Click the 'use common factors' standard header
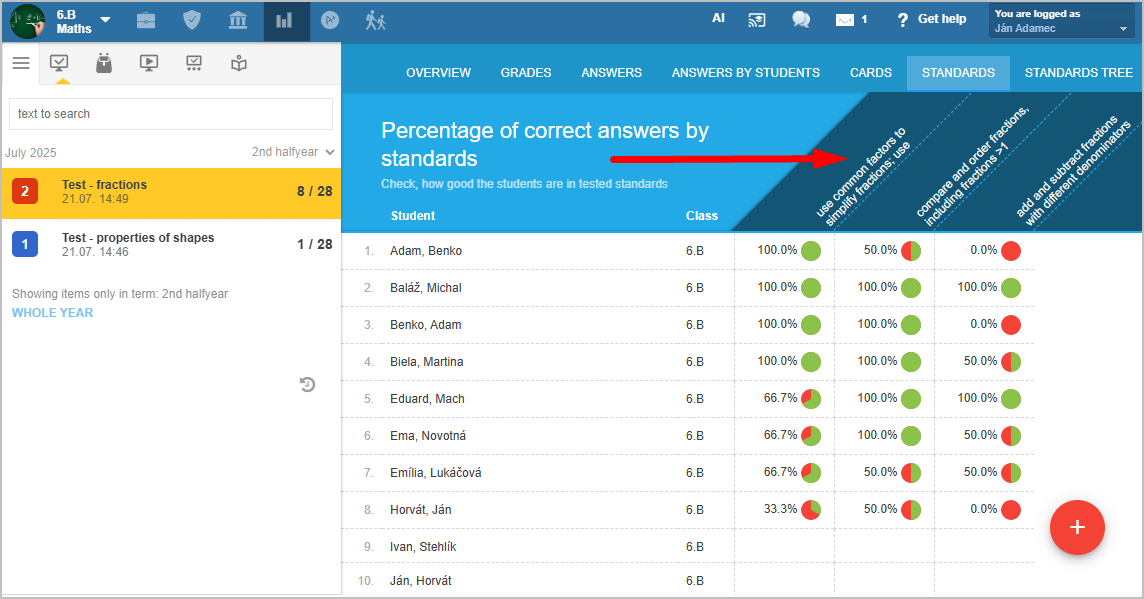 click(865, 175)
